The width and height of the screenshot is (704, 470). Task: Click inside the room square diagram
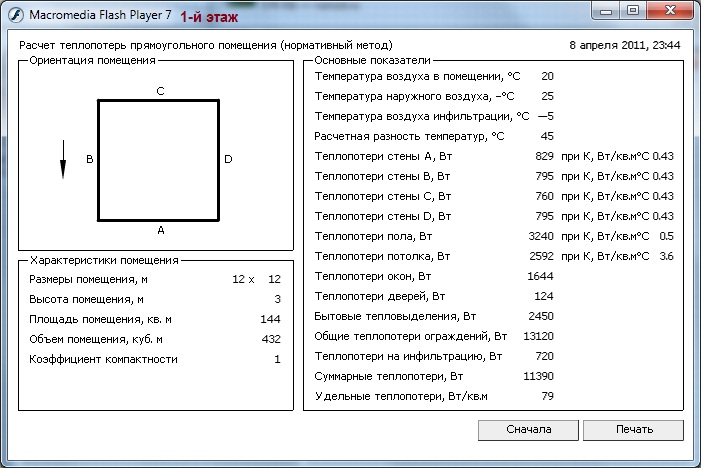(x=158, y=160)
